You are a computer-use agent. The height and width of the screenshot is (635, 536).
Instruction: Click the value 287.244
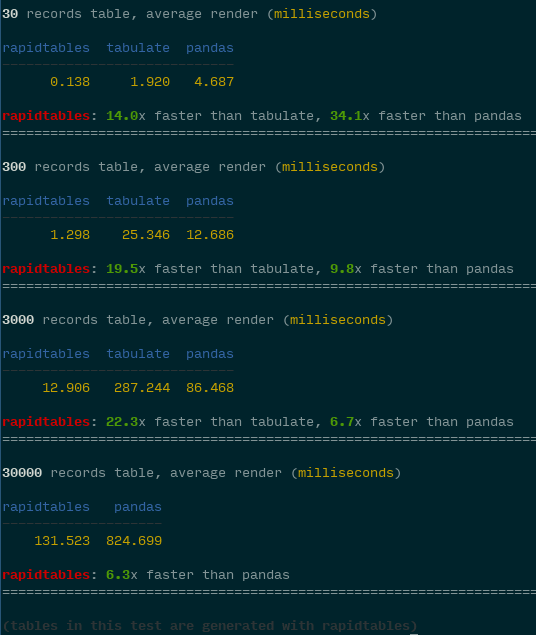click(x=142, y=388)
